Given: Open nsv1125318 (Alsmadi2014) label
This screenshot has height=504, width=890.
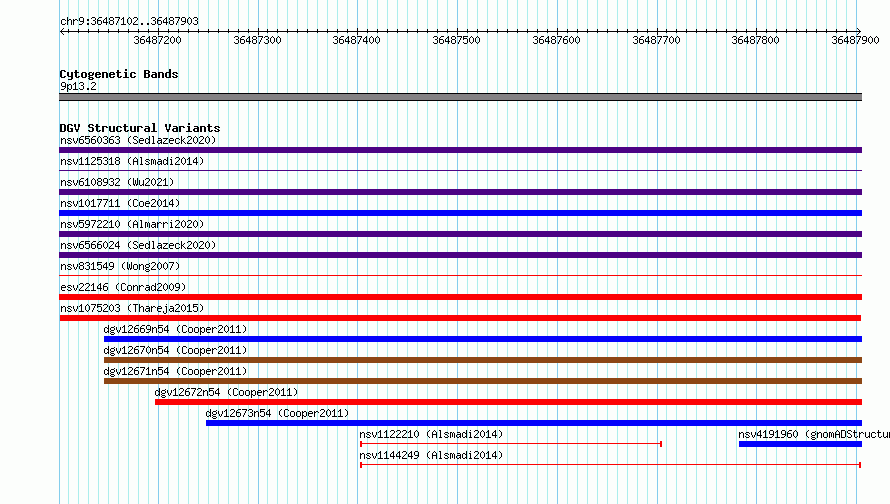Looking at the screenshot, I should (132, 161).
